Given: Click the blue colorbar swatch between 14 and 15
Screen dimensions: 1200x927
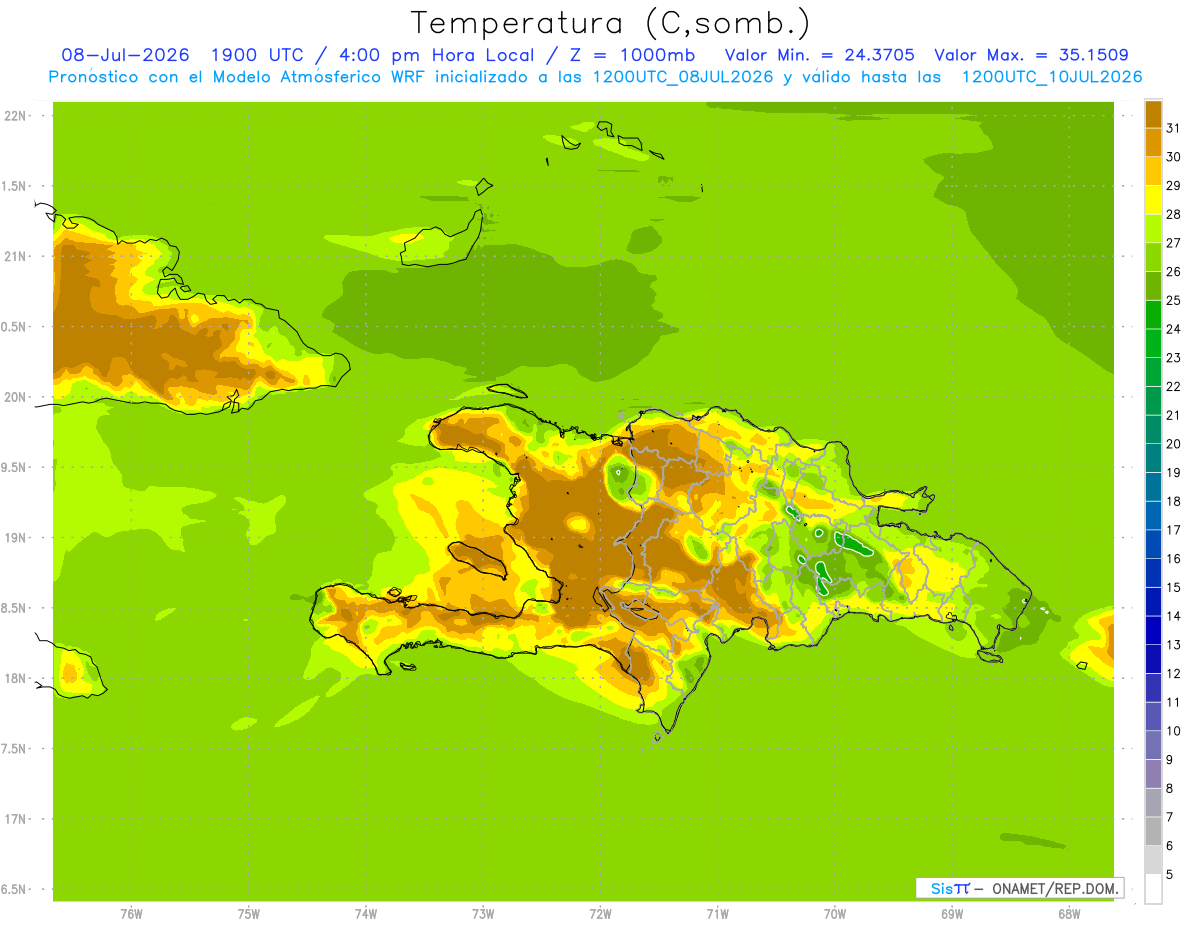Looking at the screenshot, I should click(1153, 601).
